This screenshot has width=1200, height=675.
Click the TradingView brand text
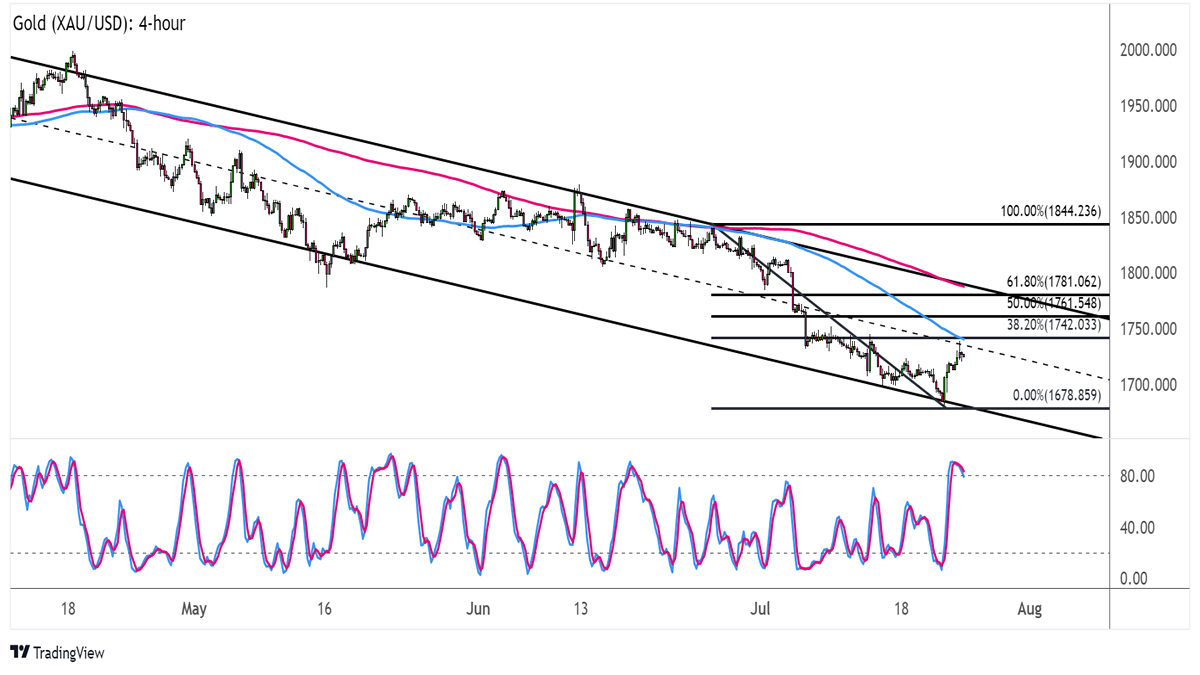coord(69,653)
